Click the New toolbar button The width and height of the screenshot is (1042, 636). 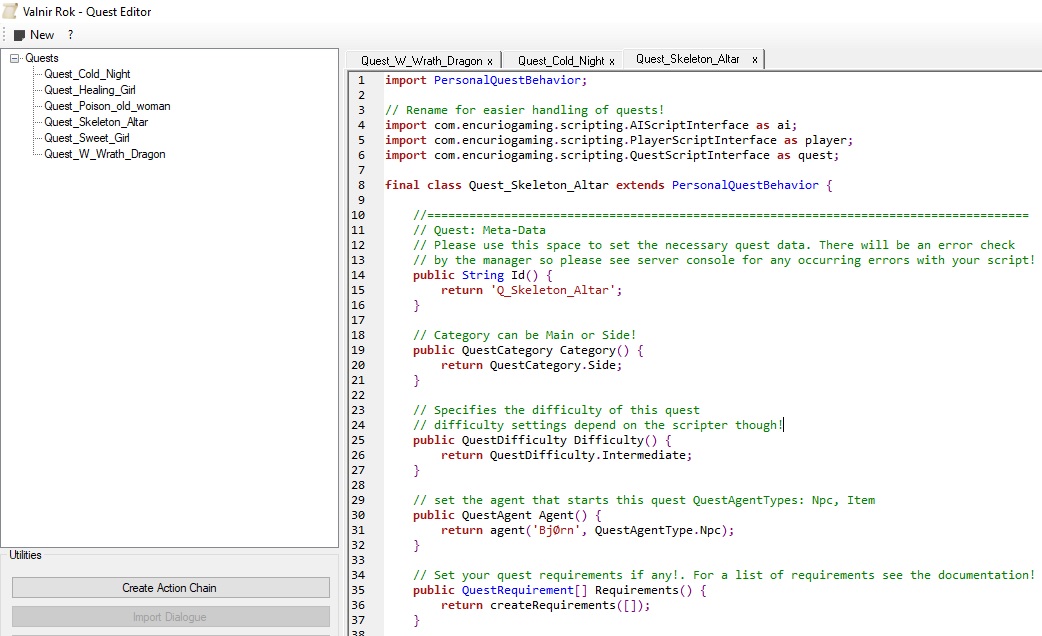point(34,35)
